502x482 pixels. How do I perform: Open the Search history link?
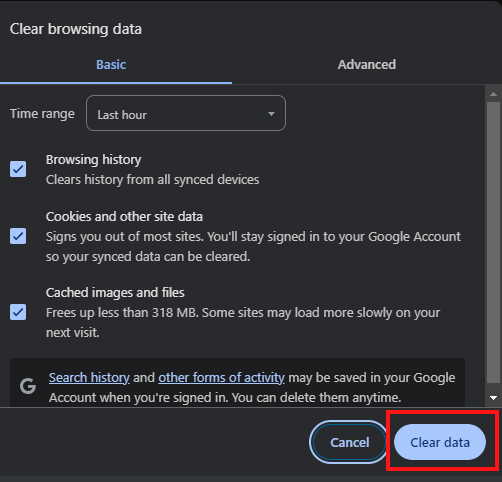[89, 378]
